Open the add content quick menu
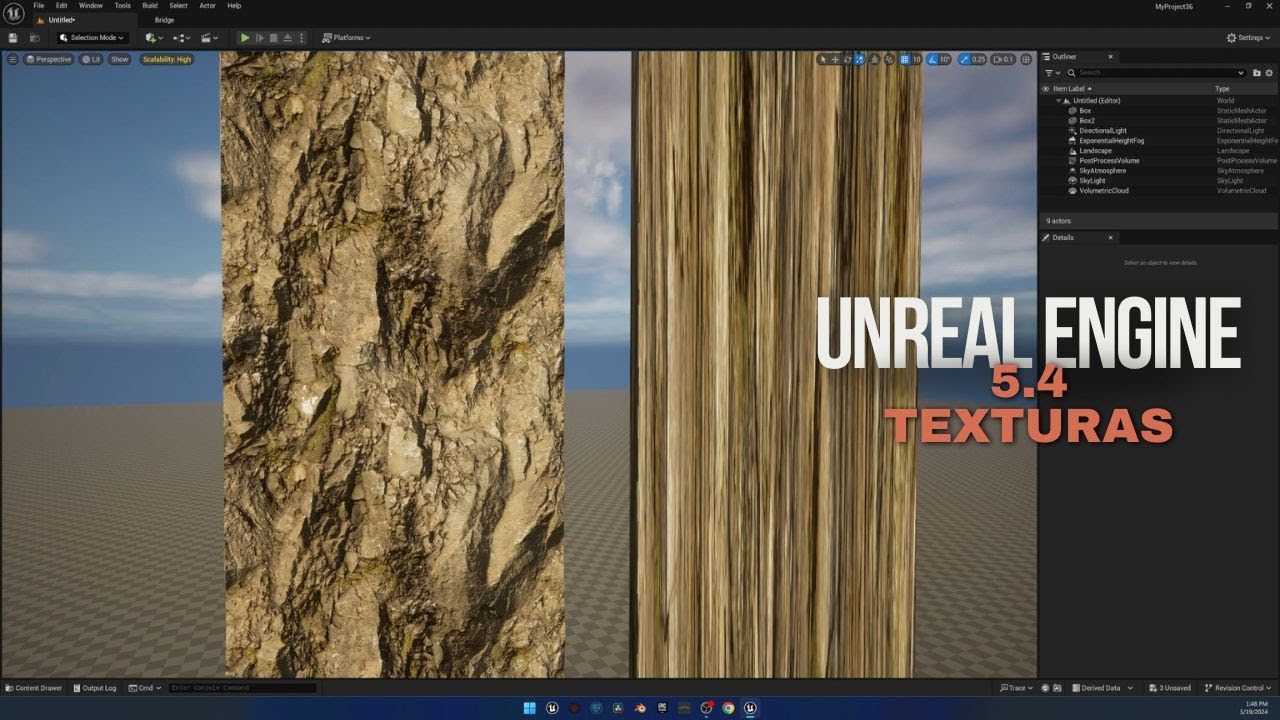Screen dimensions: 1280x720 [154, 38]
